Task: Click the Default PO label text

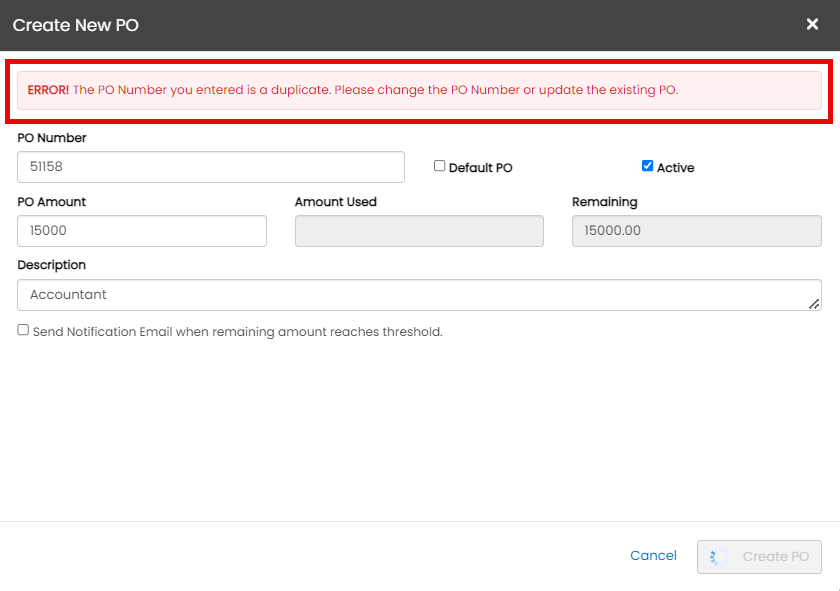Action: [x=481, y=168]
